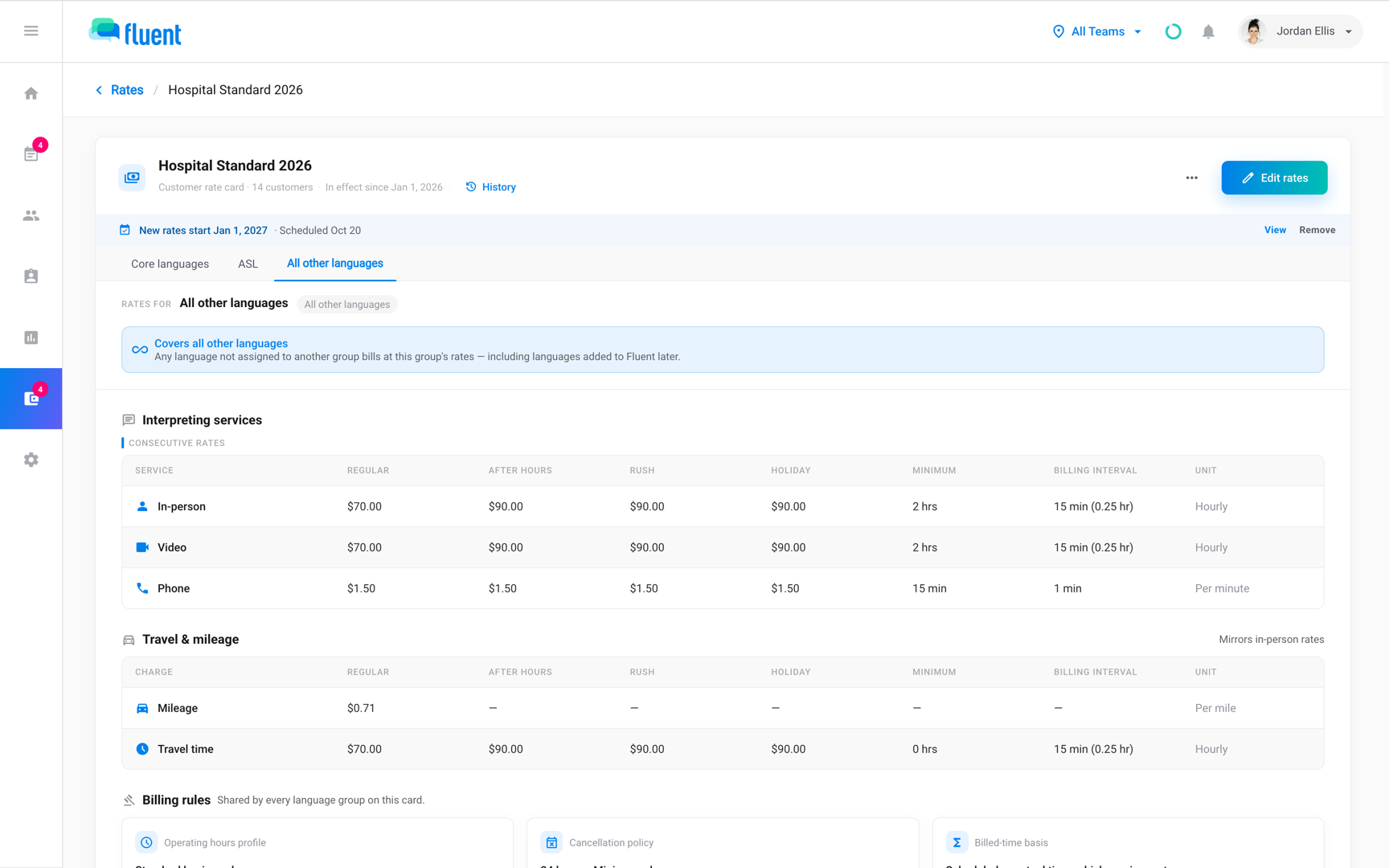Go back to Rates breadcrumb
Screen dimensions: 1389x868
[120, 90]
